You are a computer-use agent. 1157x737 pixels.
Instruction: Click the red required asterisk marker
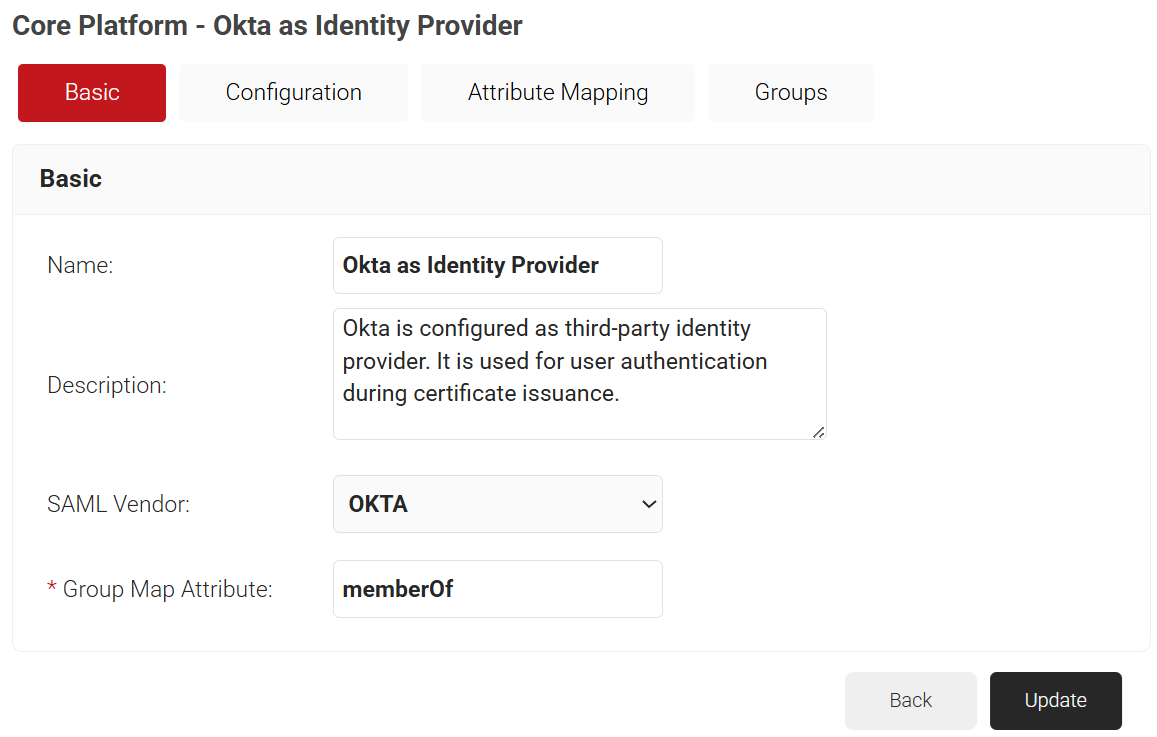click(52, 589)
